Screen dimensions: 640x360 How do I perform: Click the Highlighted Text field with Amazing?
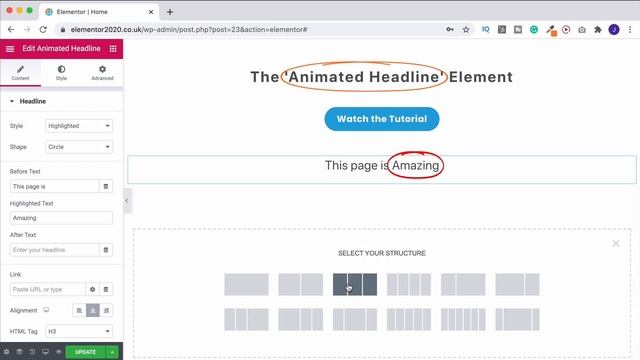click(61, 218)
